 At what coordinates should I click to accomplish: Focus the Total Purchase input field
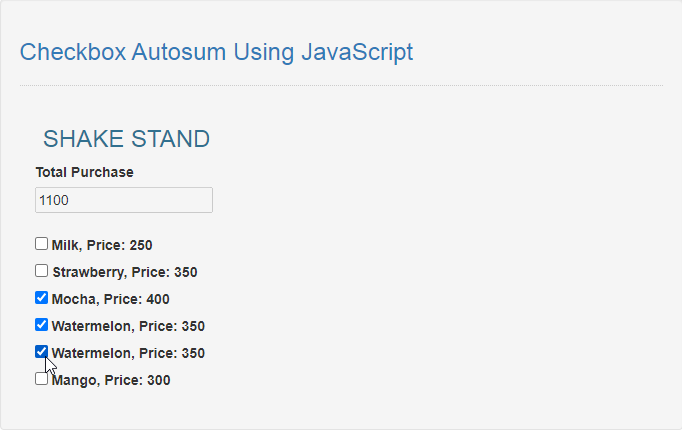124,200
